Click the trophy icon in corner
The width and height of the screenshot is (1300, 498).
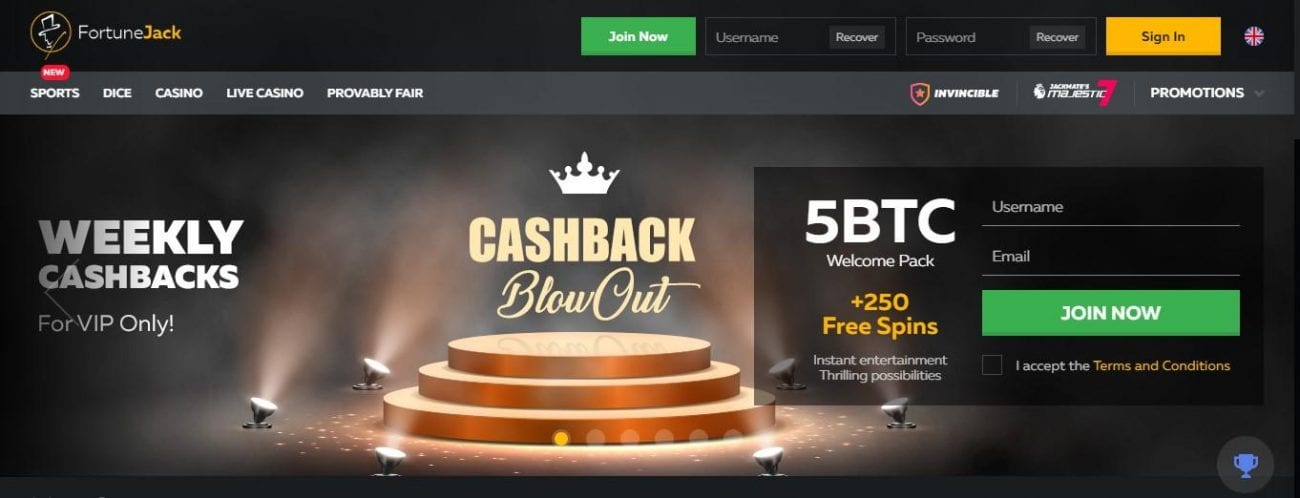point(1245,465)
